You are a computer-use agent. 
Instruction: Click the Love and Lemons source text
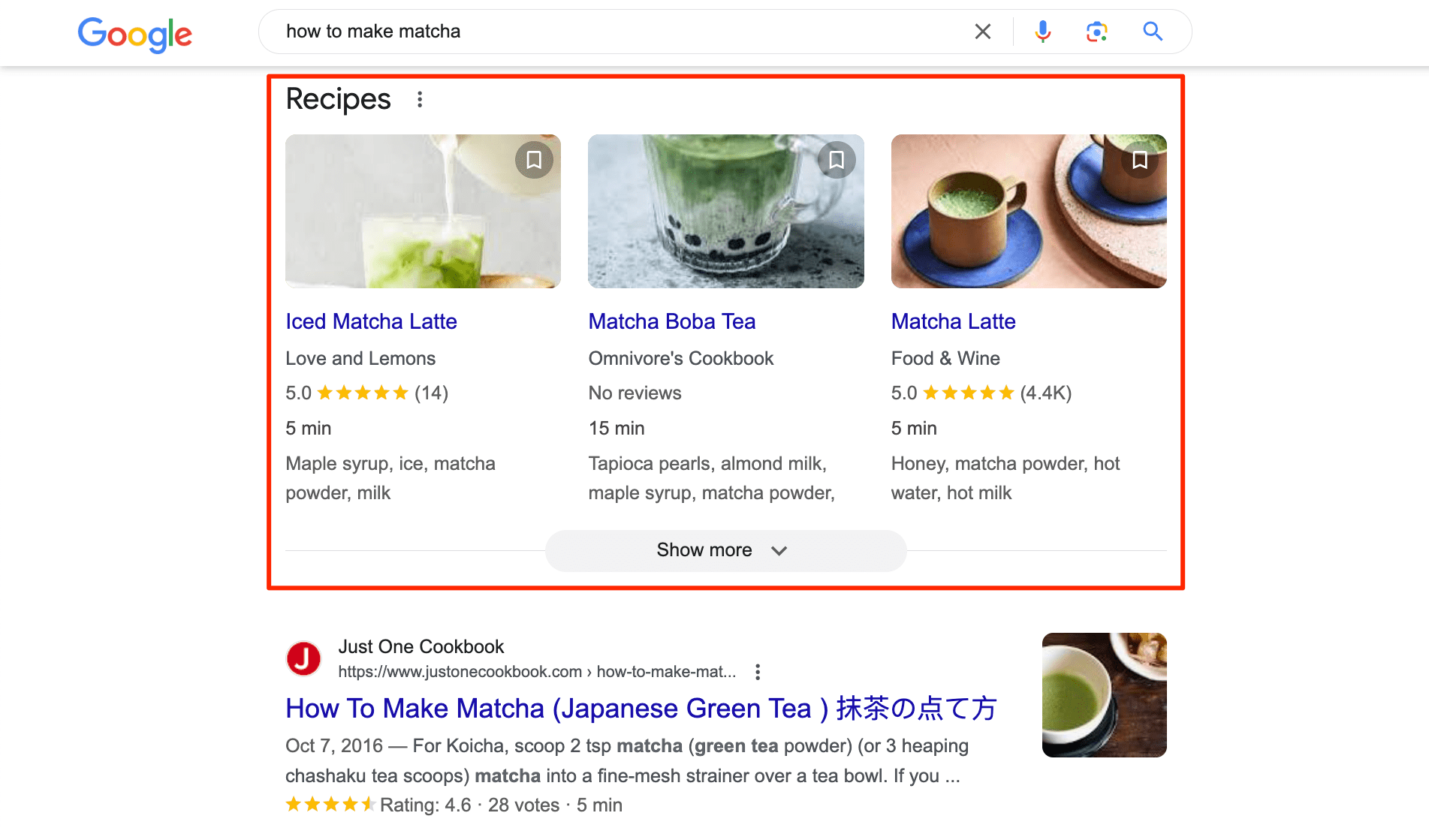(360, 358)
